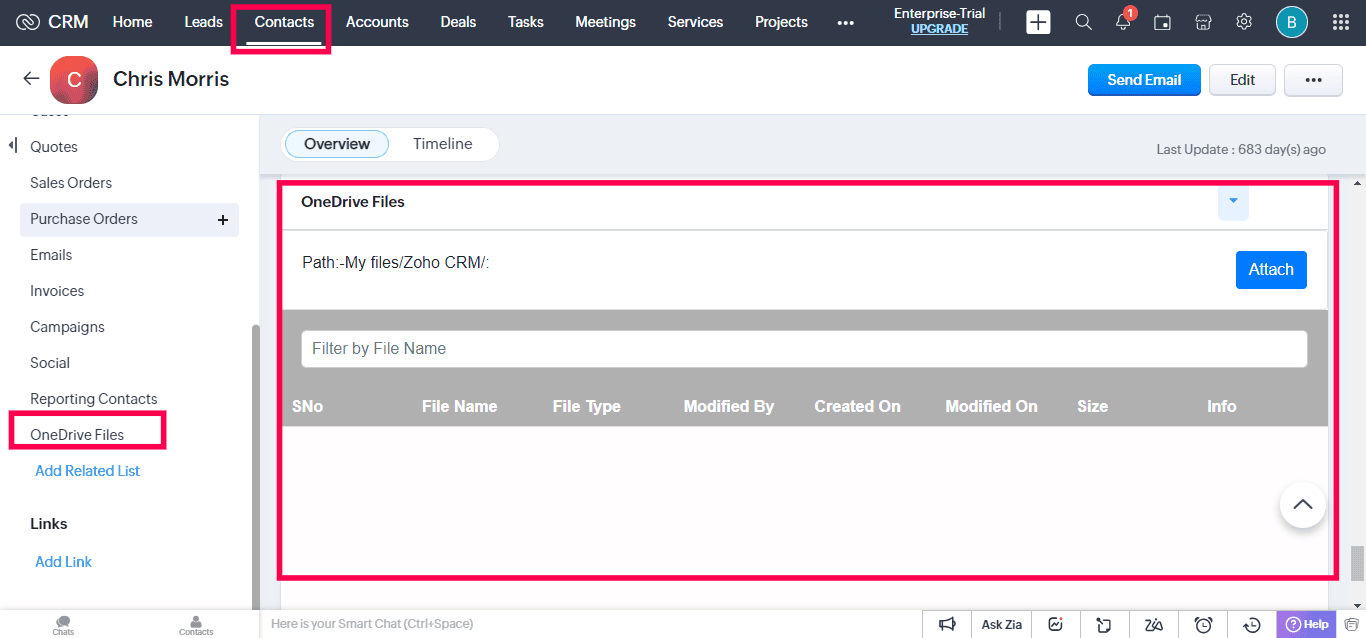The width and height of the screenshot is (1366, 638).
Task: Click the Add Link link
Action: point(63,562)
